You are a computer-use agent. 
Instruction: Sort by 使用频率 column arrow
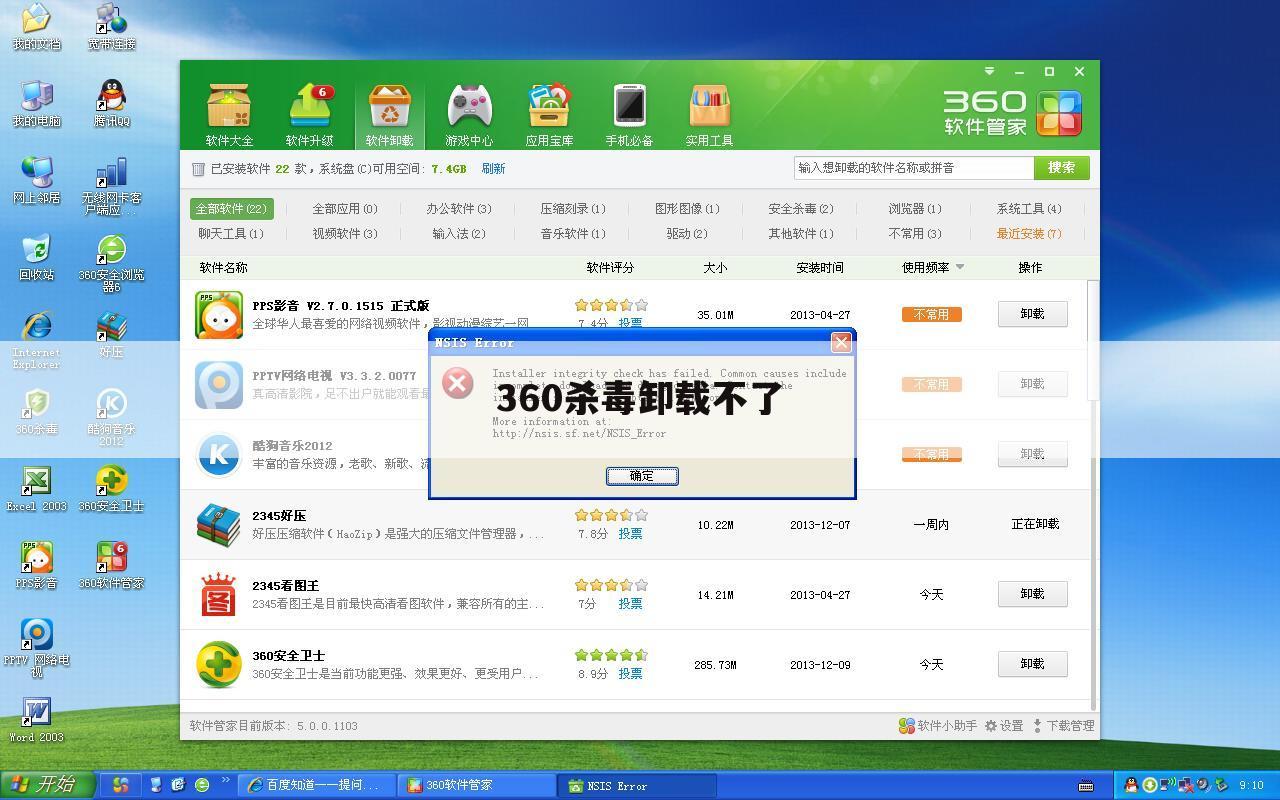point(960,267)
